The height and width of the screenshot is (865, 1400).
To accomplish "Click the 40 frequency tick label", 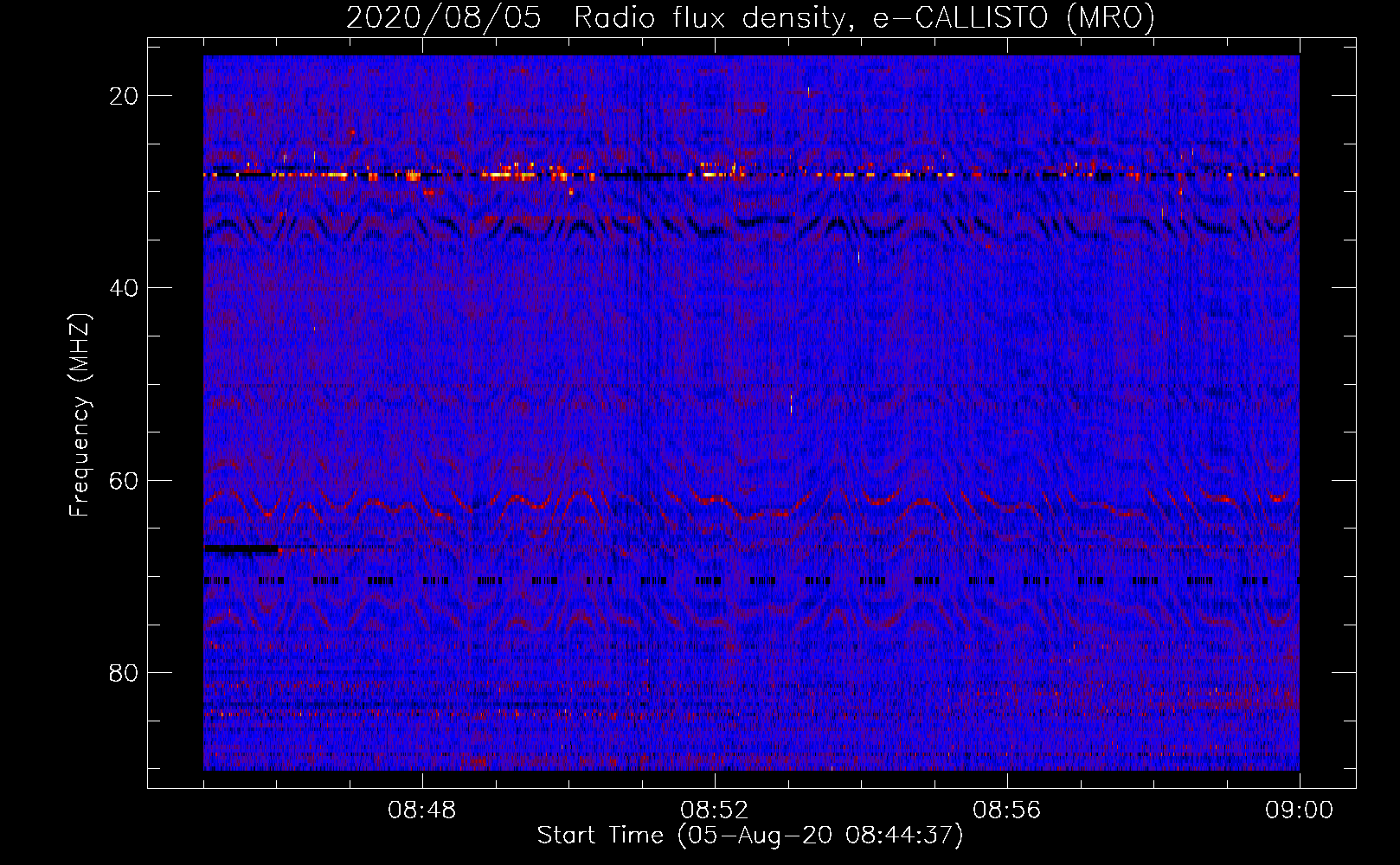I will (x=125, y=288).
